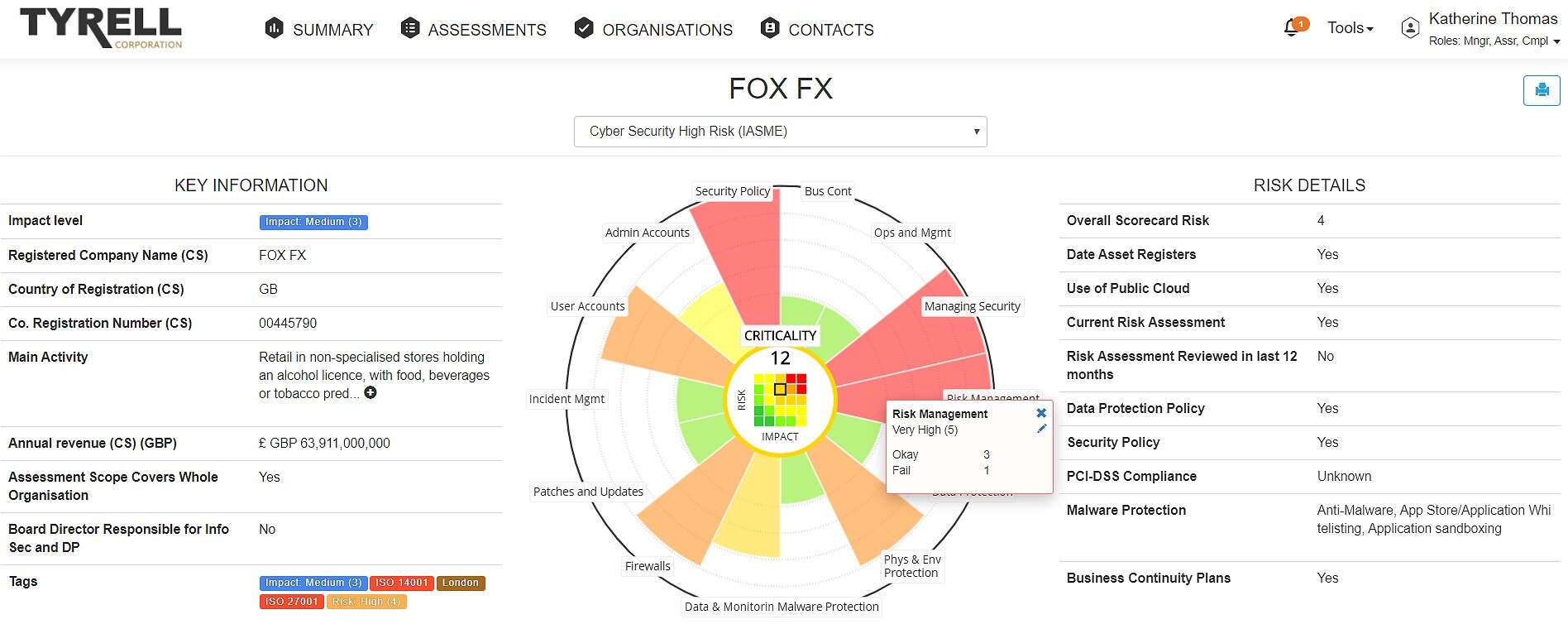The width and height of the screenshot is (1568, 629).
Task: Click the Malware Protection details text
Action: 1434,520
